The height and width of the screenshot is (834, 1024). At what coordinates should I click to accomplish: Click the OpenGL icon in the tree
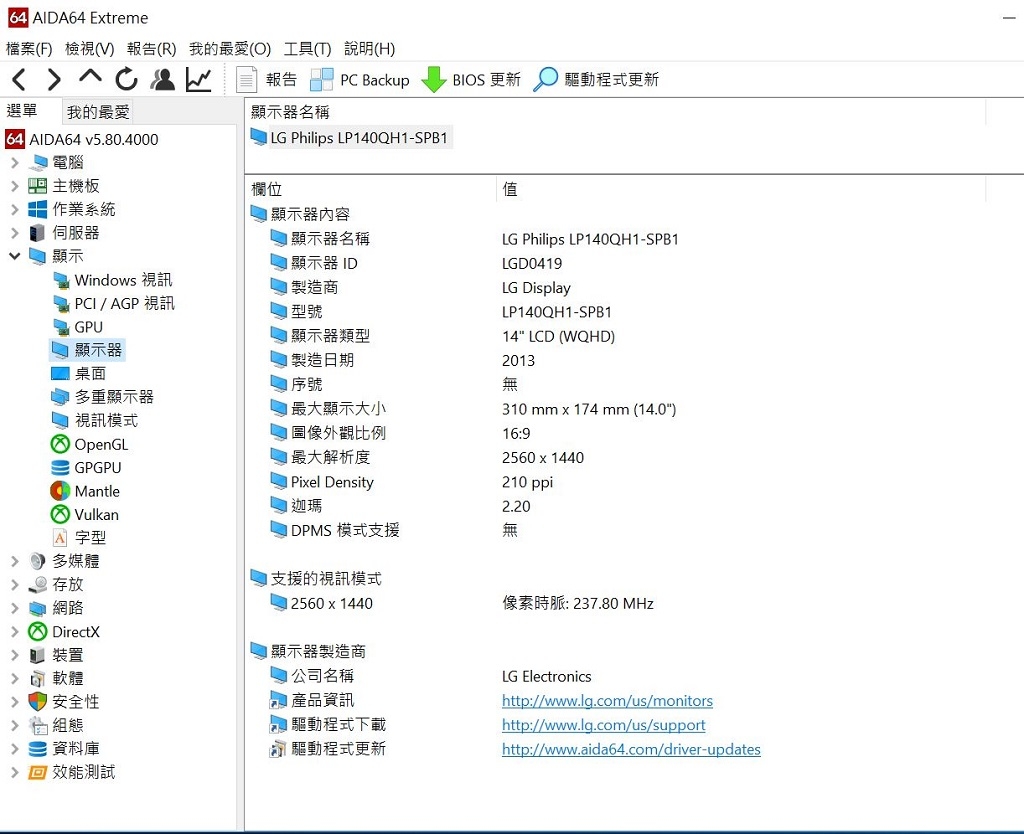point(60,444)
